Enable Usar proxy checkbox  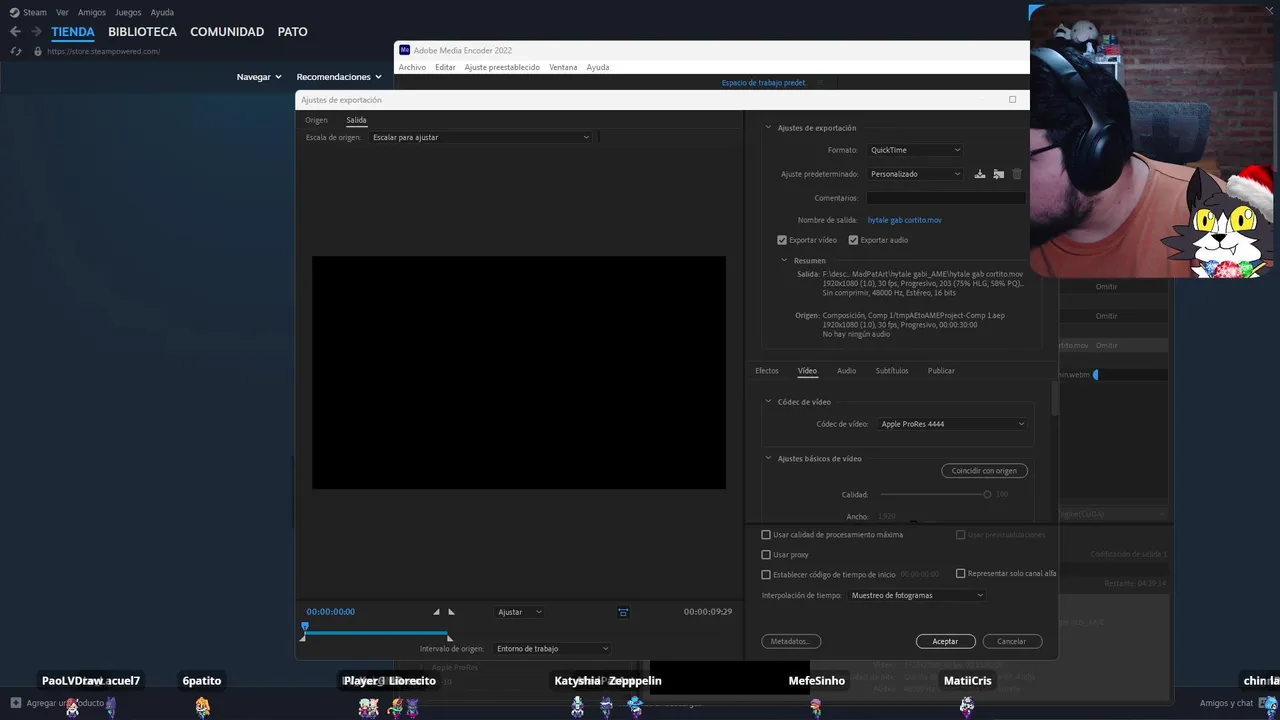[x=766, y=555]
